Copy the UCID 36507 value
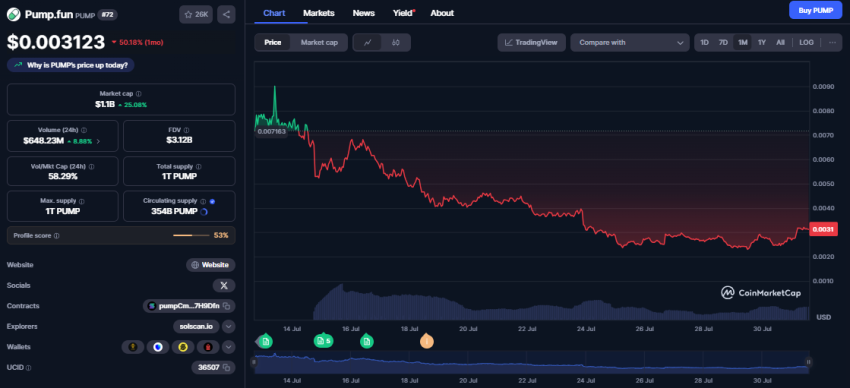This screenshot has width=850, height=388. pos(227,367)
